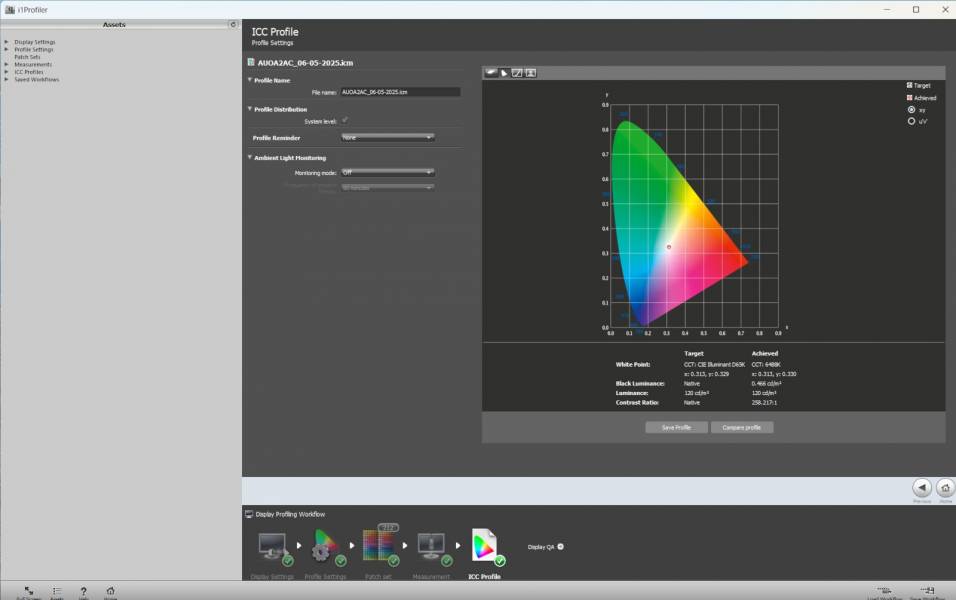Screen dimensions: 956x600
Task: Click the File name input field
Action: (x=400, y=92)
